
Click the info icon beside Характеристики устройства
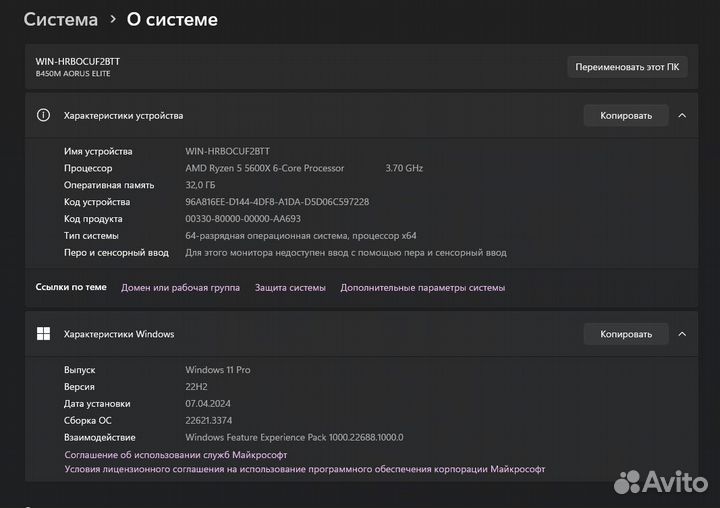tap(43, 115)
